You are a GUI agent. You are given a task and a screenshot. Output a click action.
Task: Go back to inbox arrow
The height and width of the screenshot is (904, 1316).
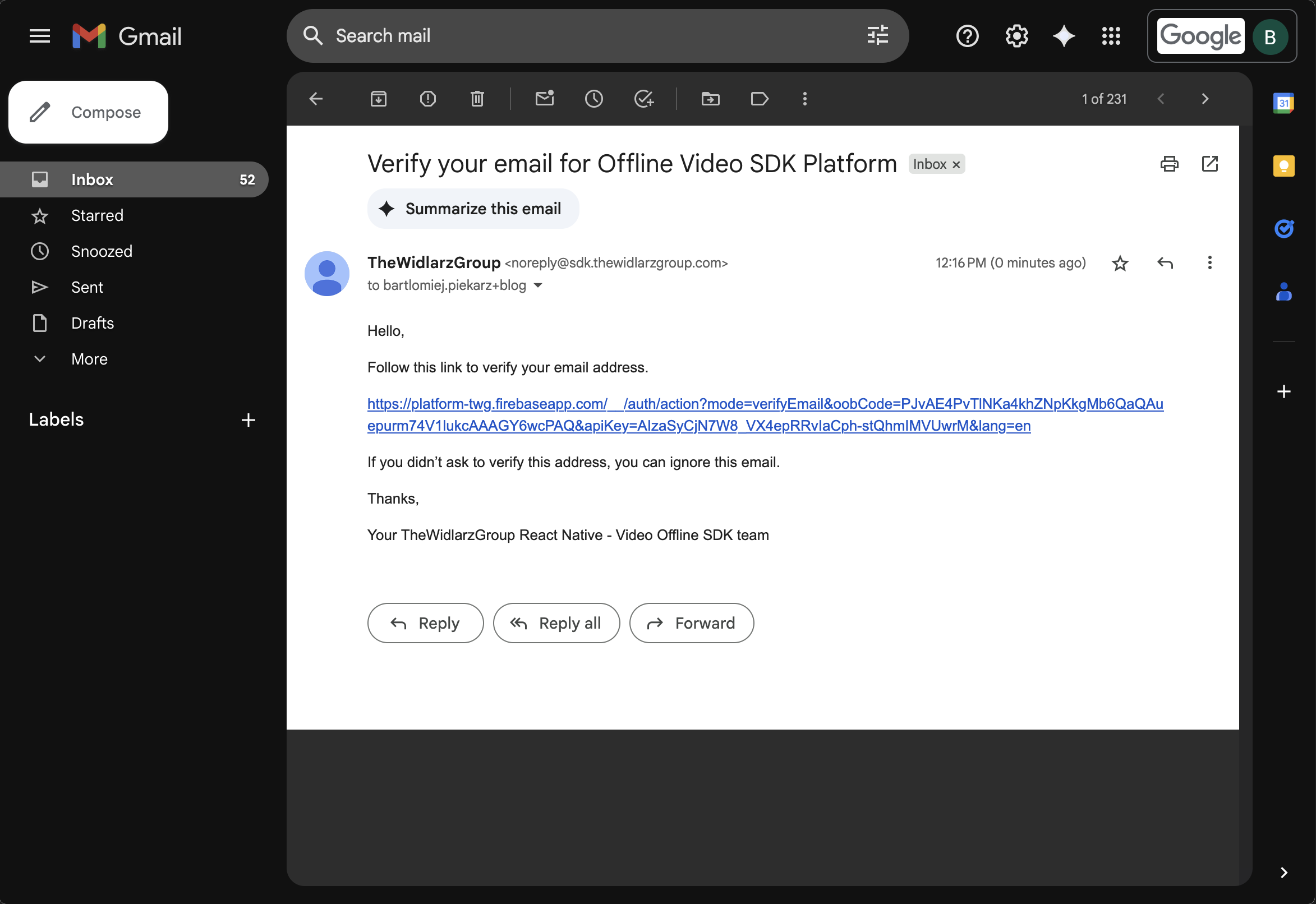(316, 99)
